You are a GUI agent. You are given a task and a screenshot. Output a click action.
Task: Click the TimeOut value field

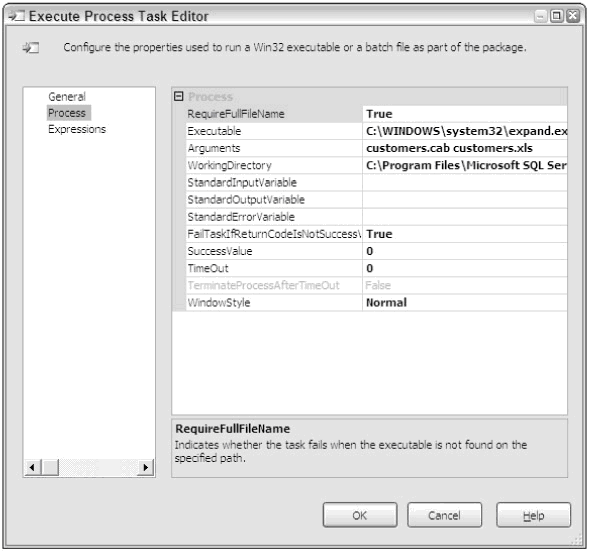click(465, 269)
